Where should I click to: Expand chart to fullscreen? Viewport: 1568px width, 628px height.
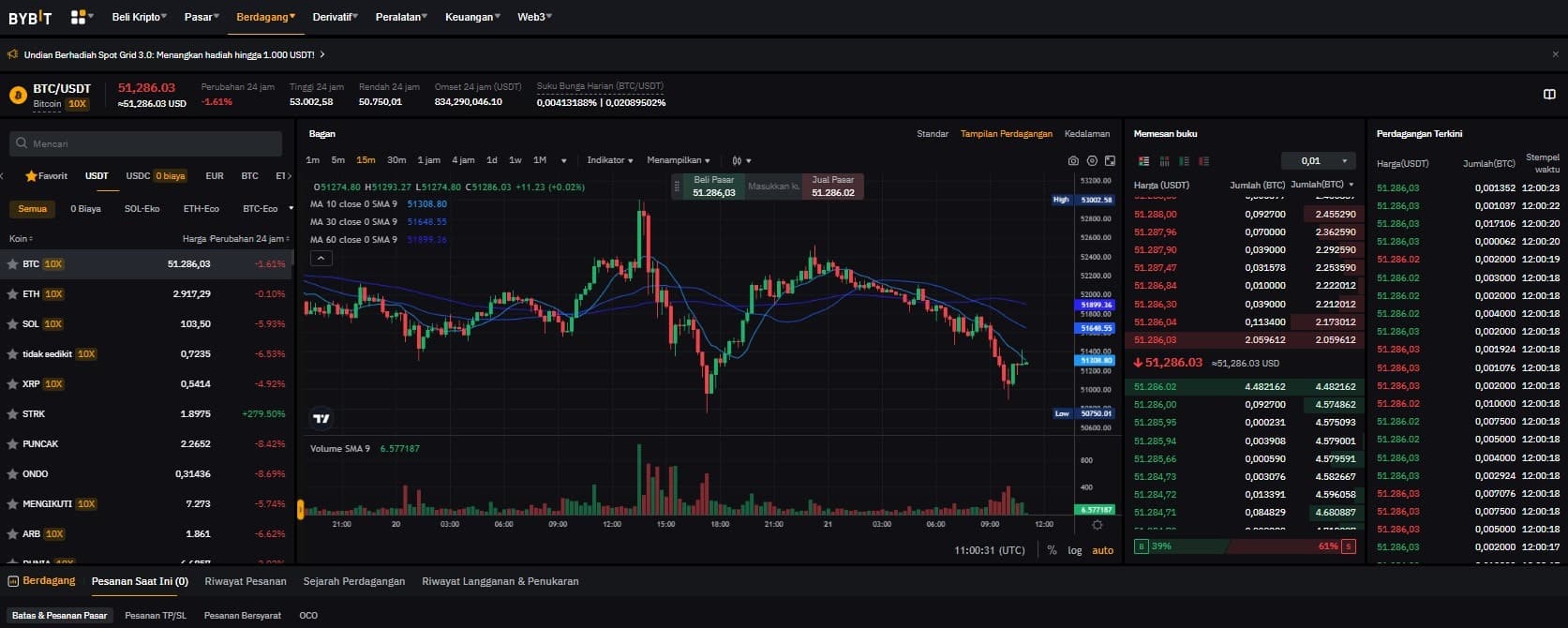[x=1111, y=160]
